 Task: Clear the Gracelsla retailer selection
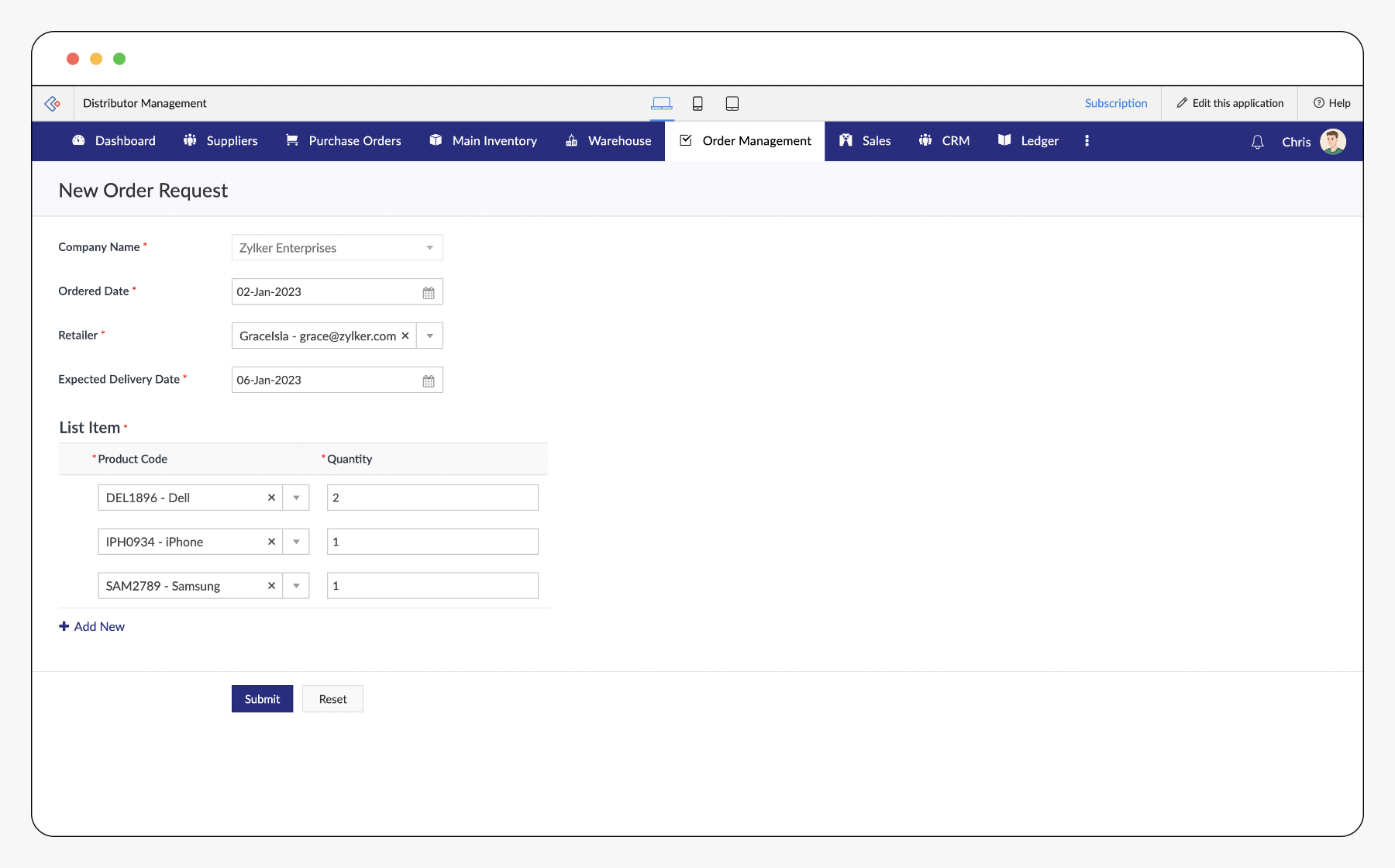pos(405,336)
